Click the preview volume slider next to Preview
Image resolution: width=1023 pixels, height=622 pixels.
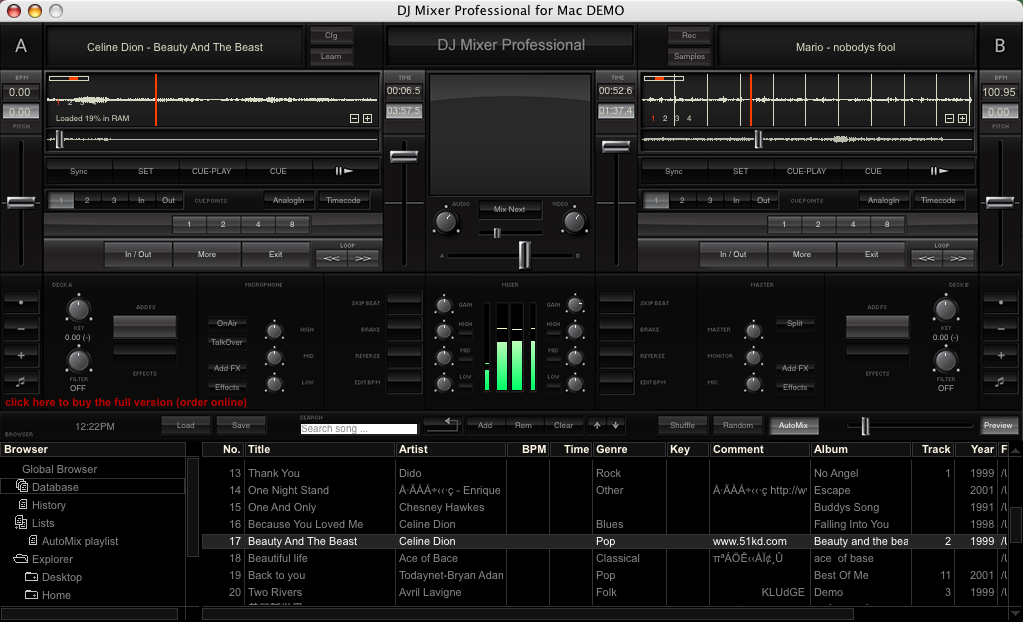865,426
